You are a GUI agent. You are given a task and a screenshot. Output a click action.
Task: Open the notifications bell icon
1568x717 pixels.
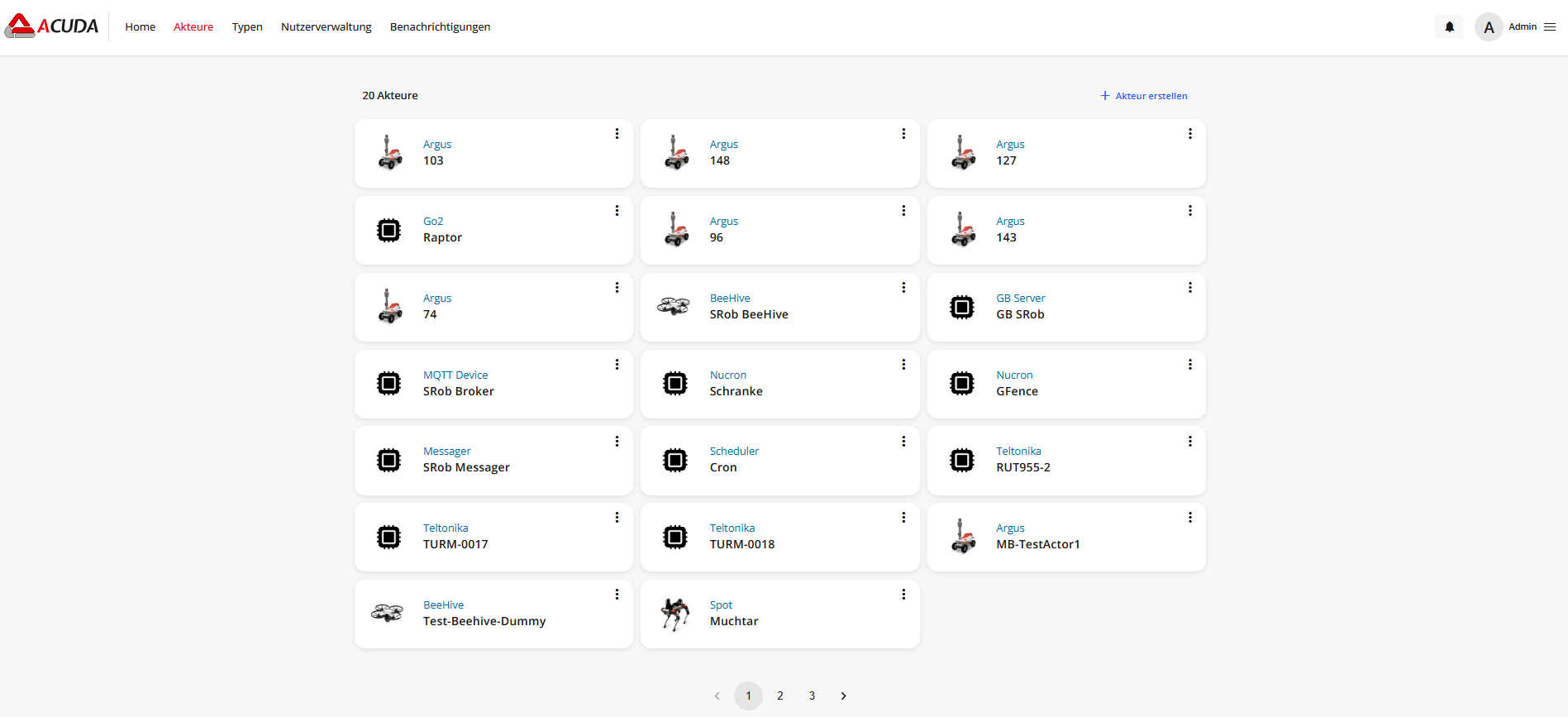(x=1449, y=27)
